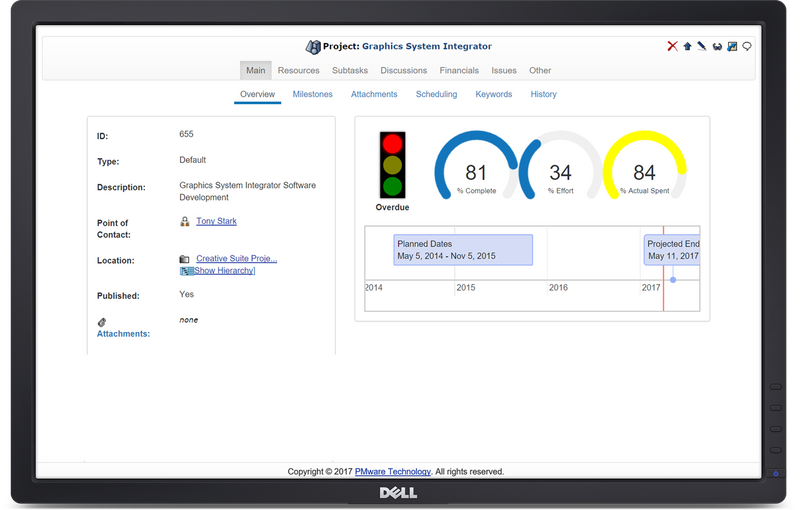Go to the Issues tab
The width and height of the screenshot is (800, 510).
click(504, 71)
